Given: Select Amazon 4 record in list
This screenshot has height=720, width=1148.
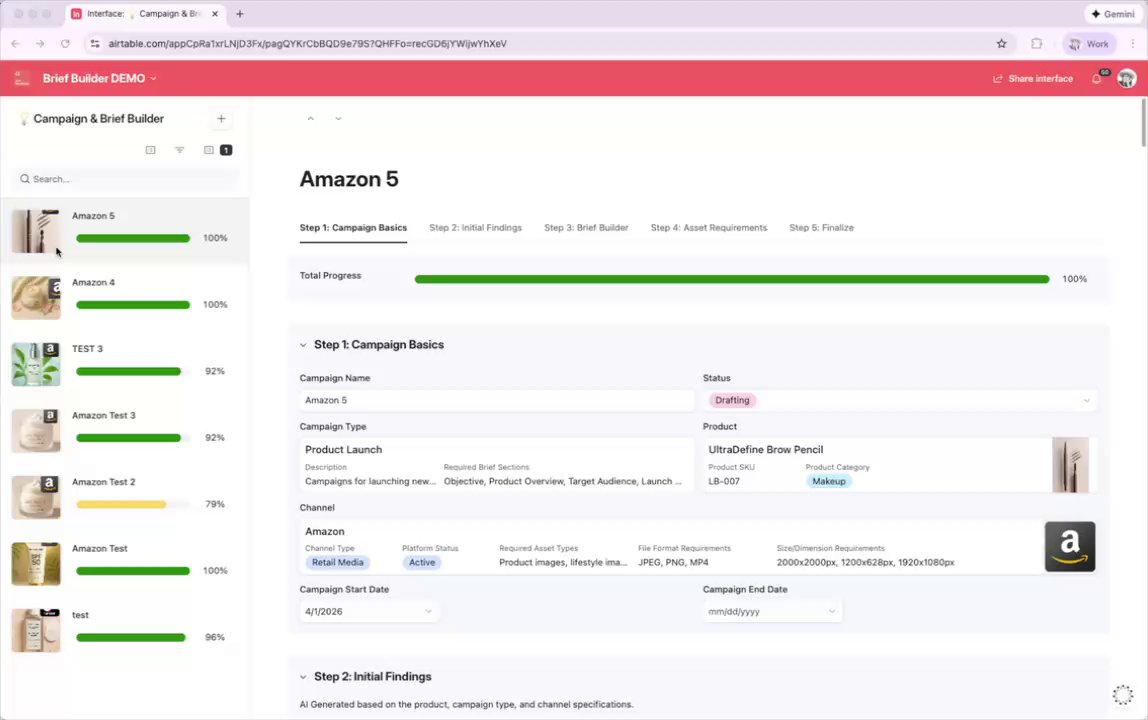Looking at the screenshot, I should pyautogui.click(x=124, y=297).
